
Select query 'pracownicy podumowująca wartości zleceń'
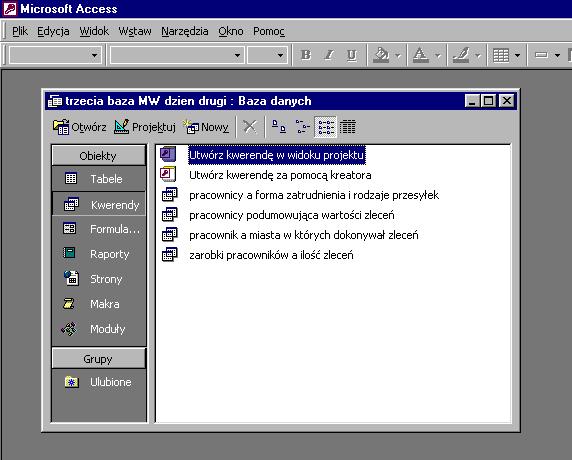point(292,215)
